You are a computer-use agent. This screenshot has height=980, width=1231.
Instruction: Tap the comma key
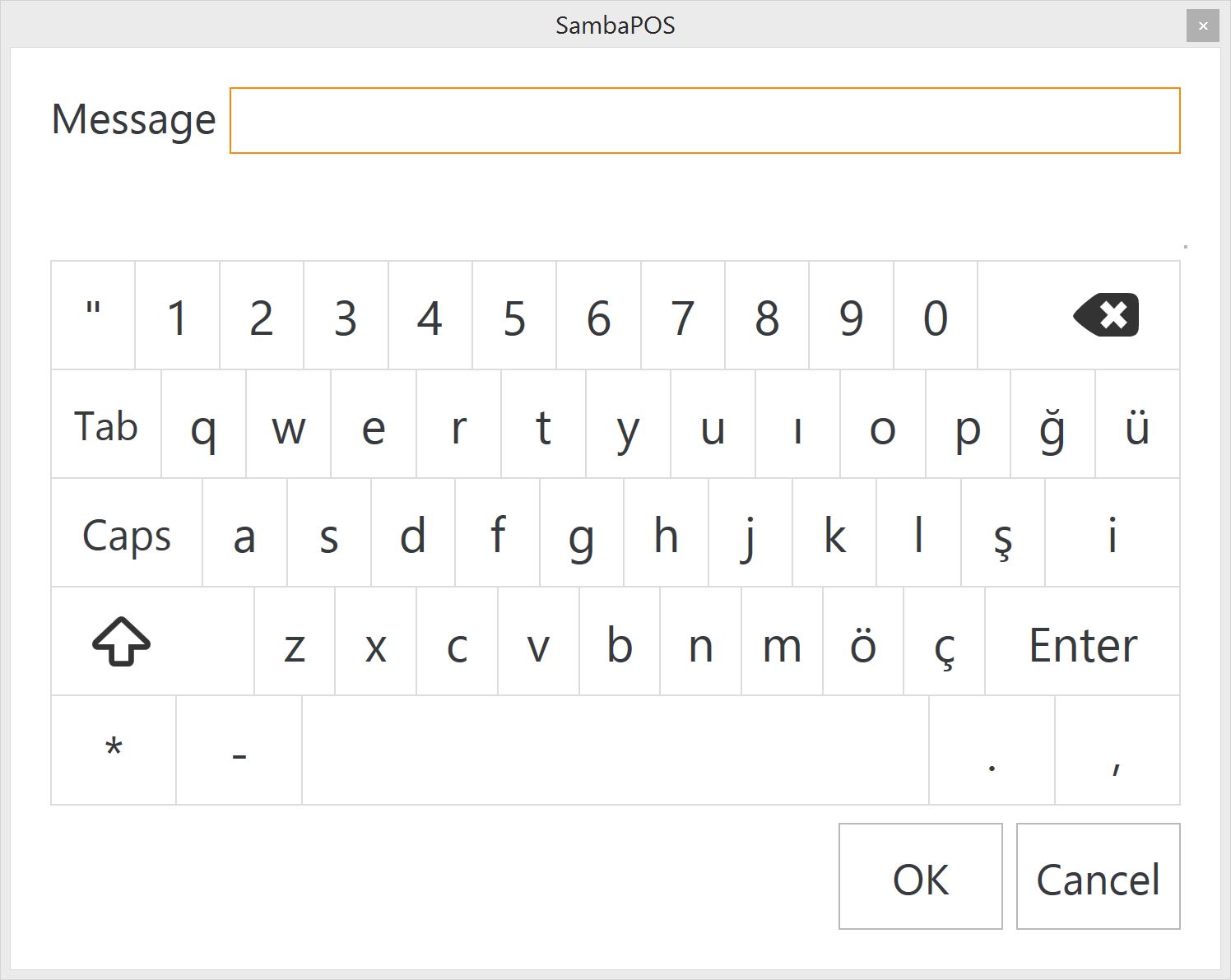[1117, 750]
